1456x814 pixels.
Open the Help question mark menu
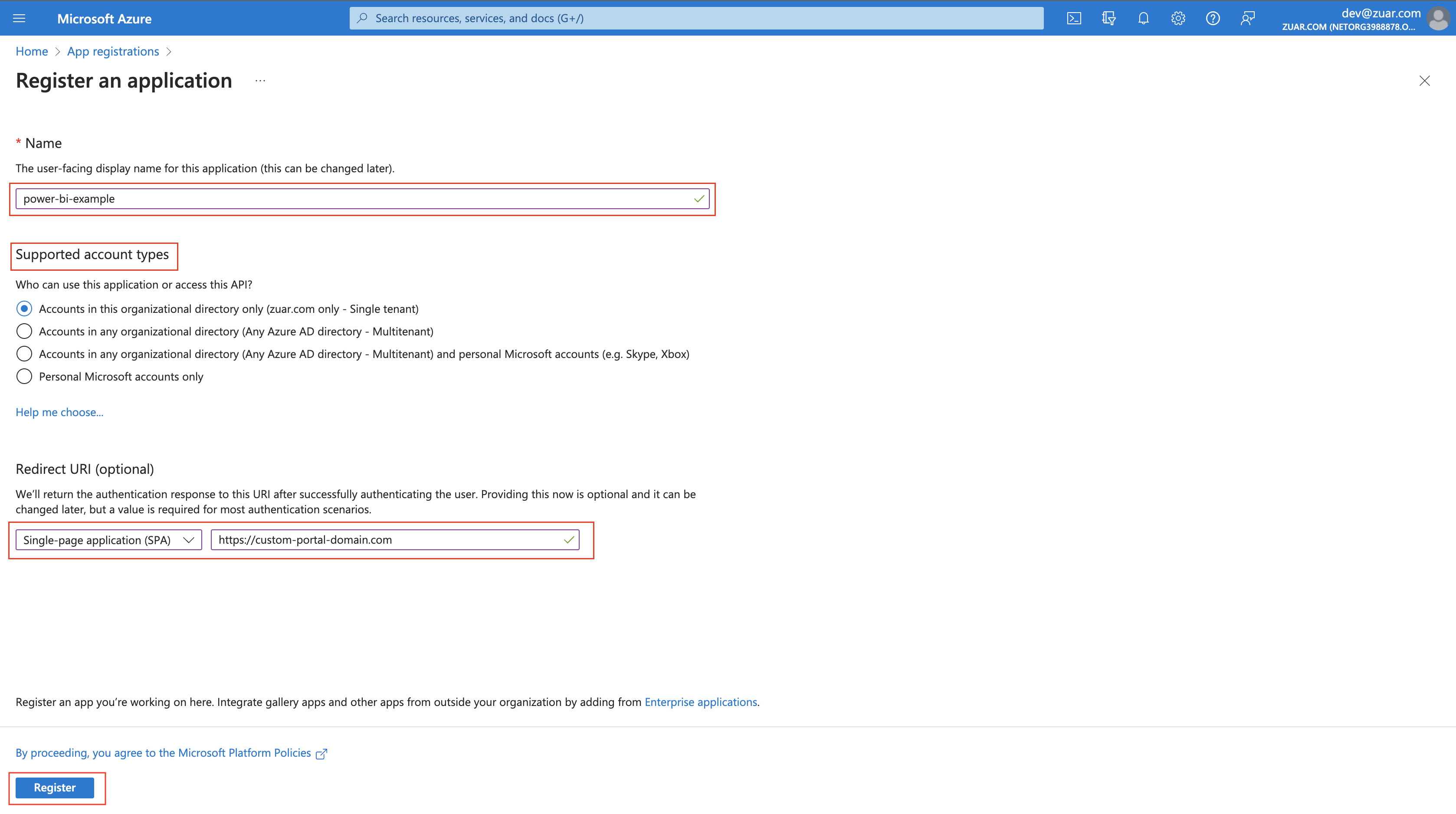(1212, 19)
